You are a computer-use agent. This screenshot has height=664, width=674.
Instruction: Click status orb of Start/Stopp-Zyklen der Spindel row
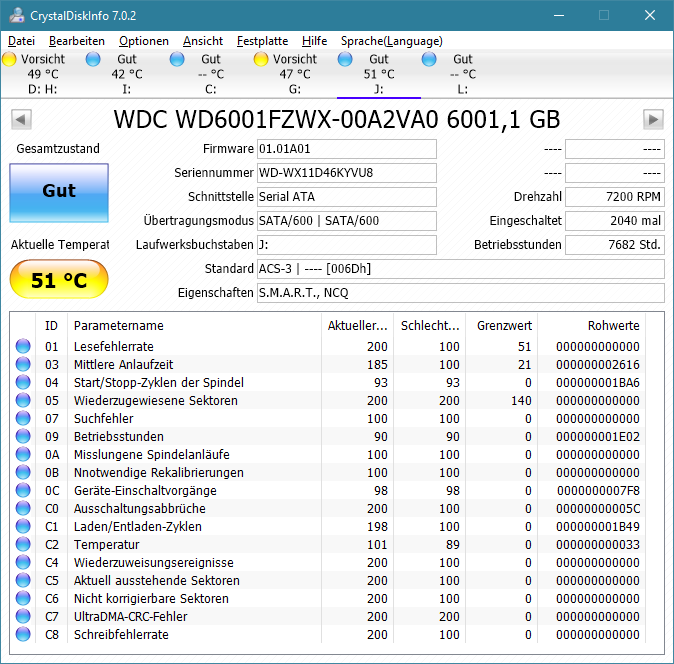click(x=23, y=382)
